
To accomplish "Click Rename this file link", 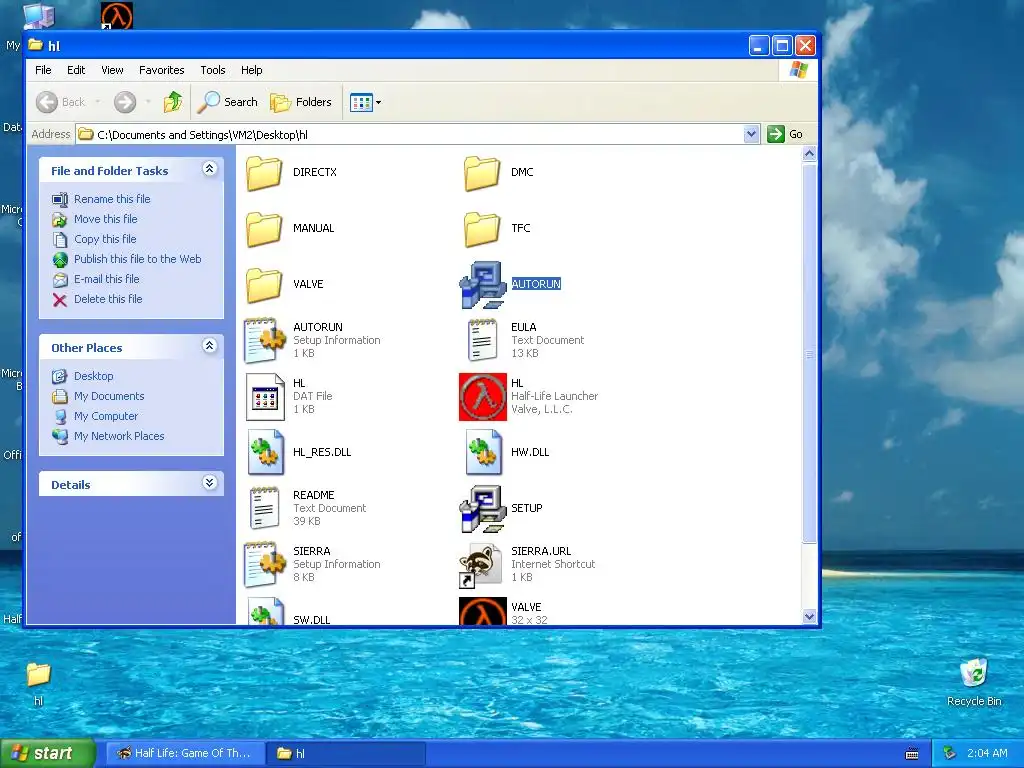I will [x=112, y=199].
